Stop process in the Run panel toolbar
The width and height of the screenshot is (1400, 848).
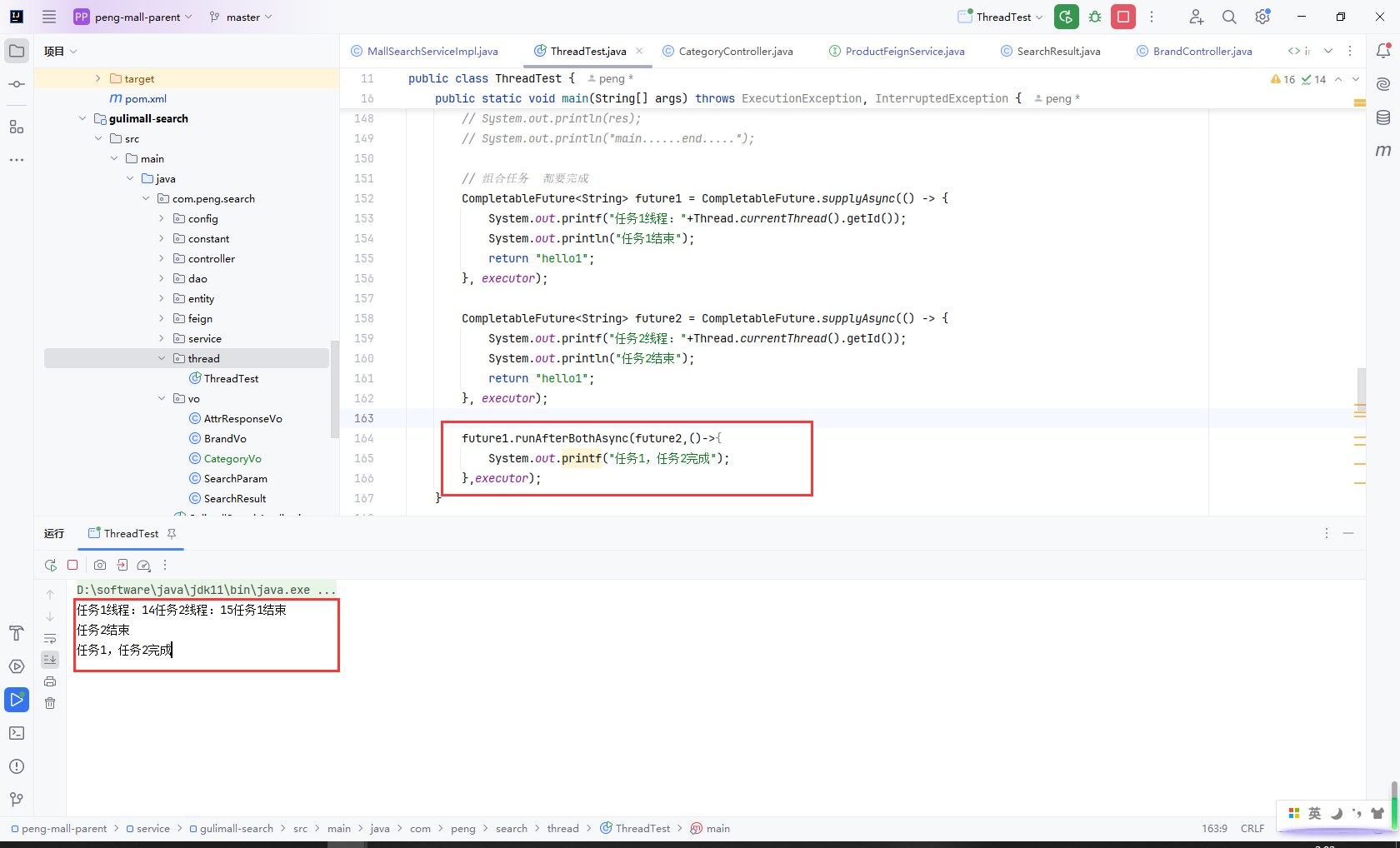point(72,565)
